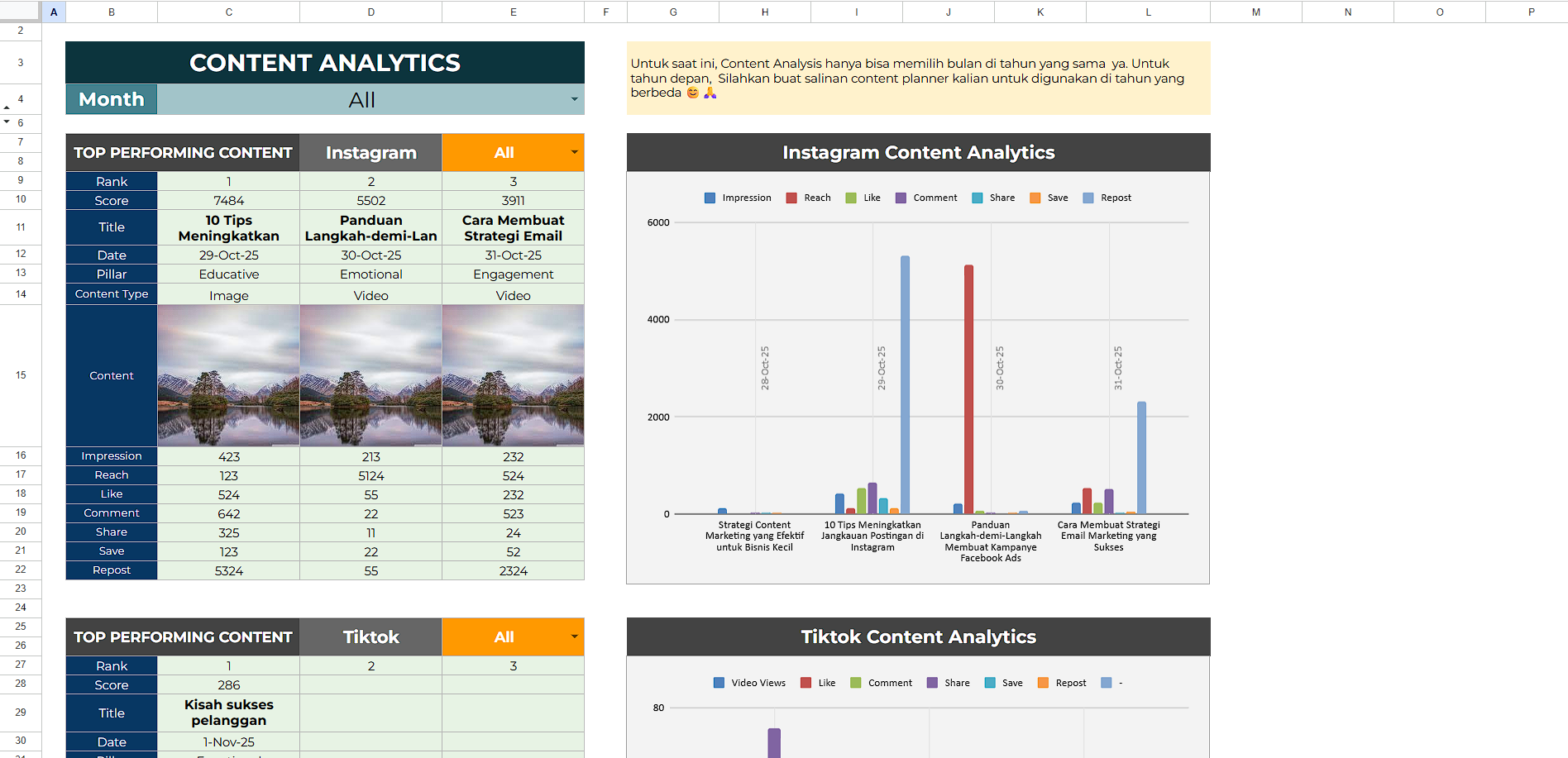Click Reach red legend swatch in Instagram chart

pyautogui.click(x=791, y=198)
